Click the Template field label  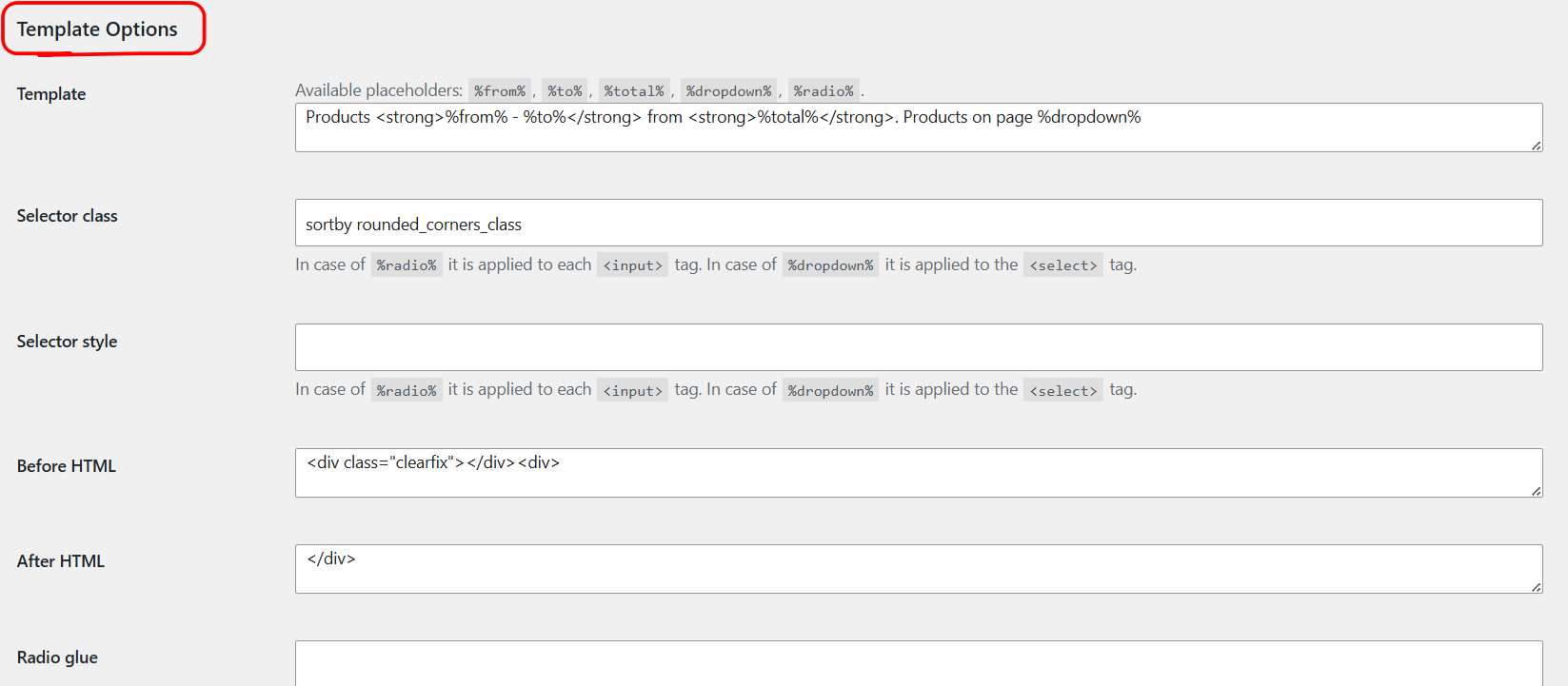pyautogui.click(x=51, y=94)
